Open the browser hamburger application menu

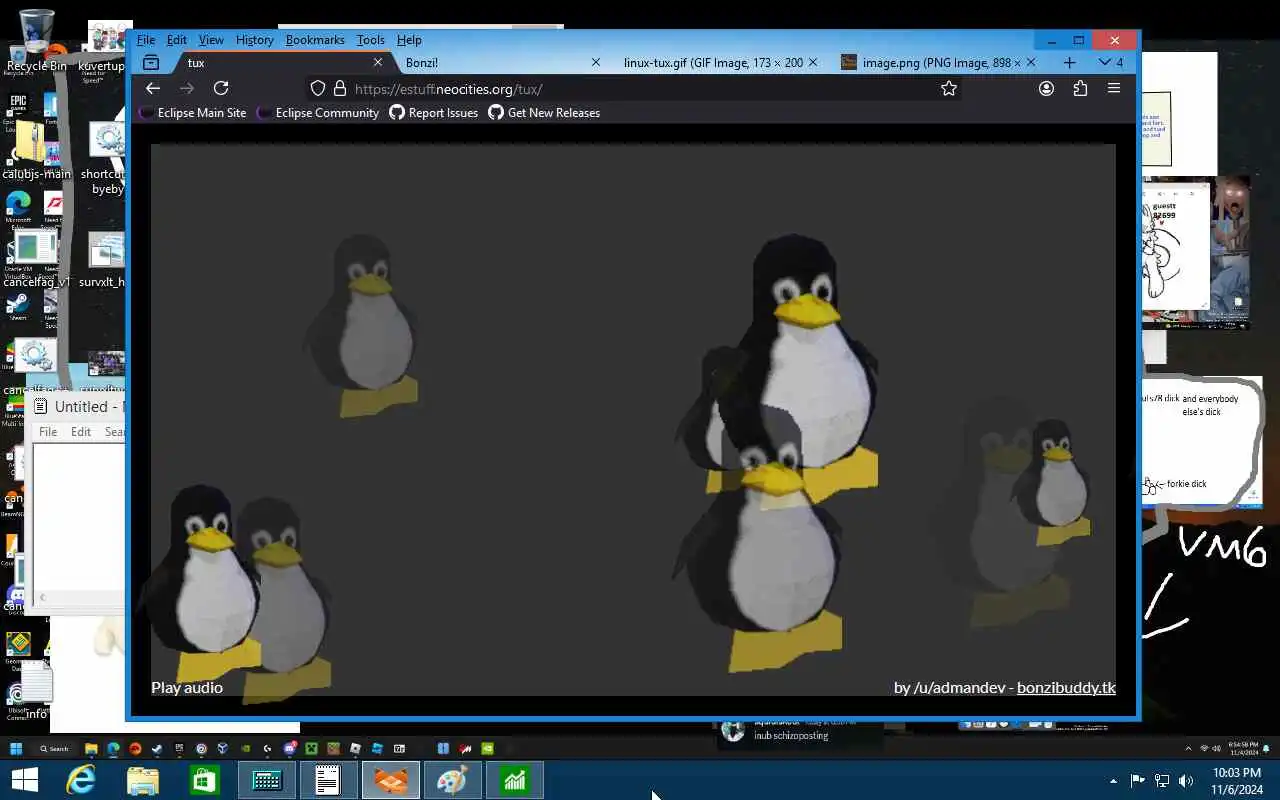tap(1114, 88)
